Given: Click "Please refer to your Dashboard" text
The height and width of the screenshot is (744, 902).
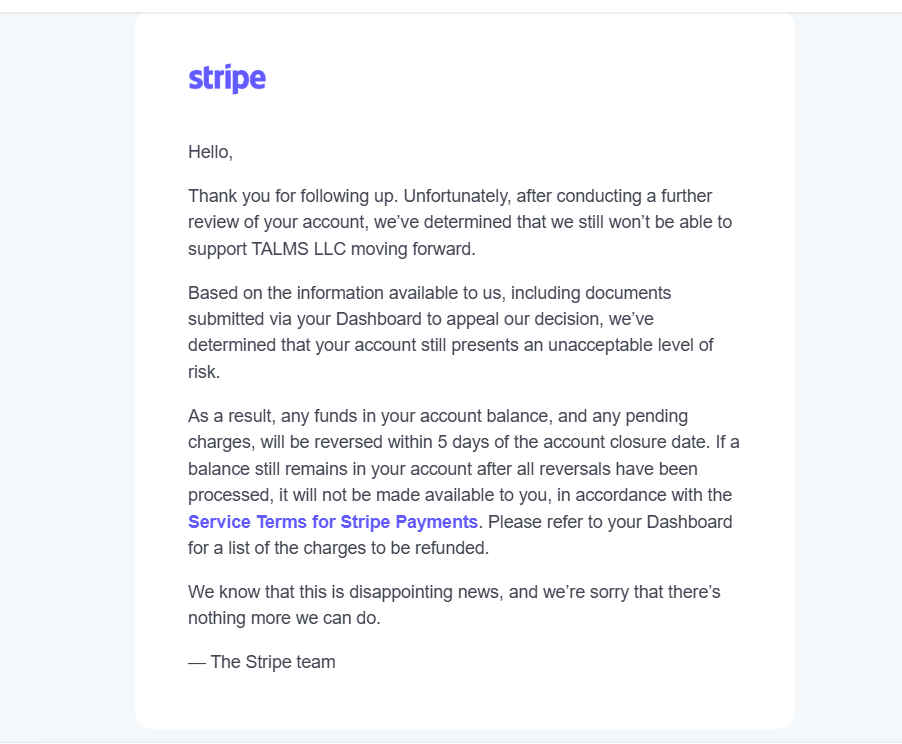Looking at the screenshot, I should (610, 522).
